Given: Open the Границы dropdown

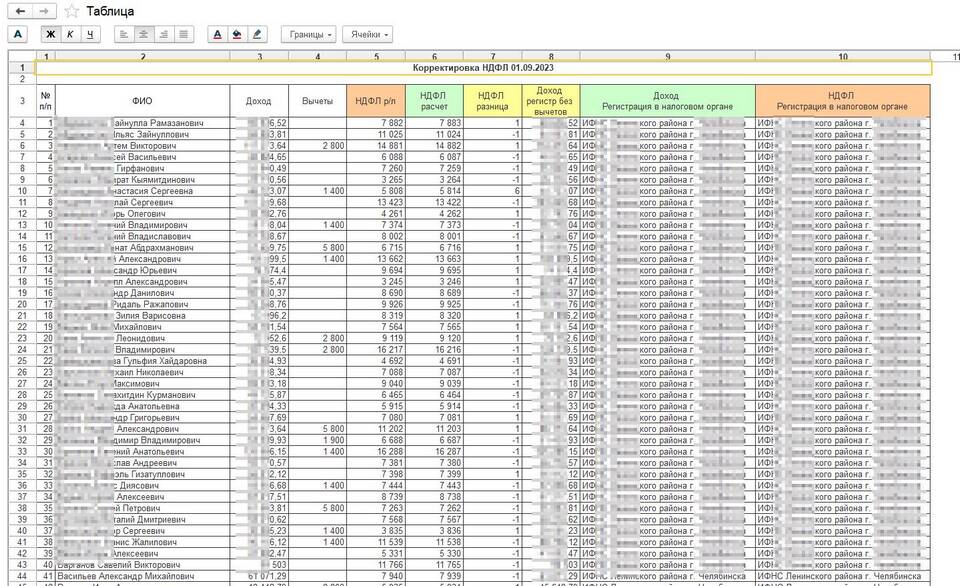Looking at the screenshot, I should (309, 34).
